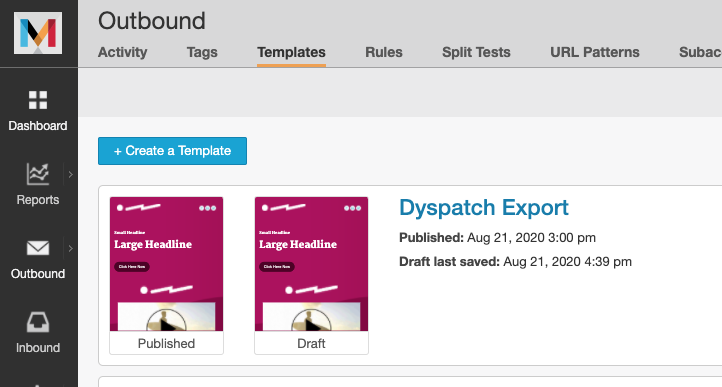Click the Reports sidebar label

[x=38, y=200]
